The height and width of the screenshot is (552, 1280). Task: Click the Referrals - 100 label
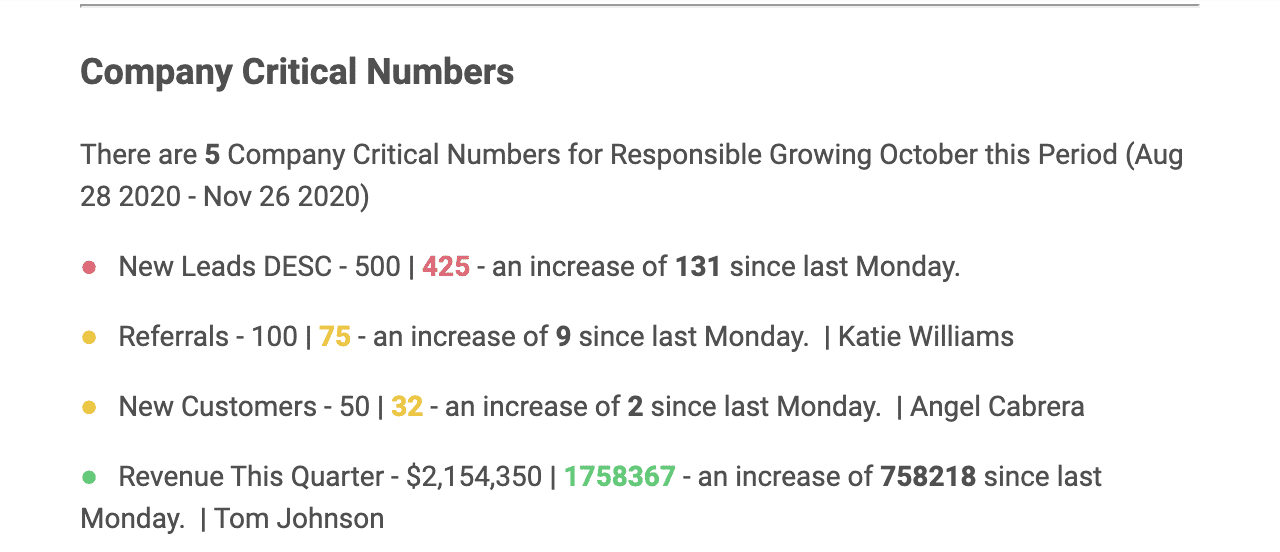(208, 337)
